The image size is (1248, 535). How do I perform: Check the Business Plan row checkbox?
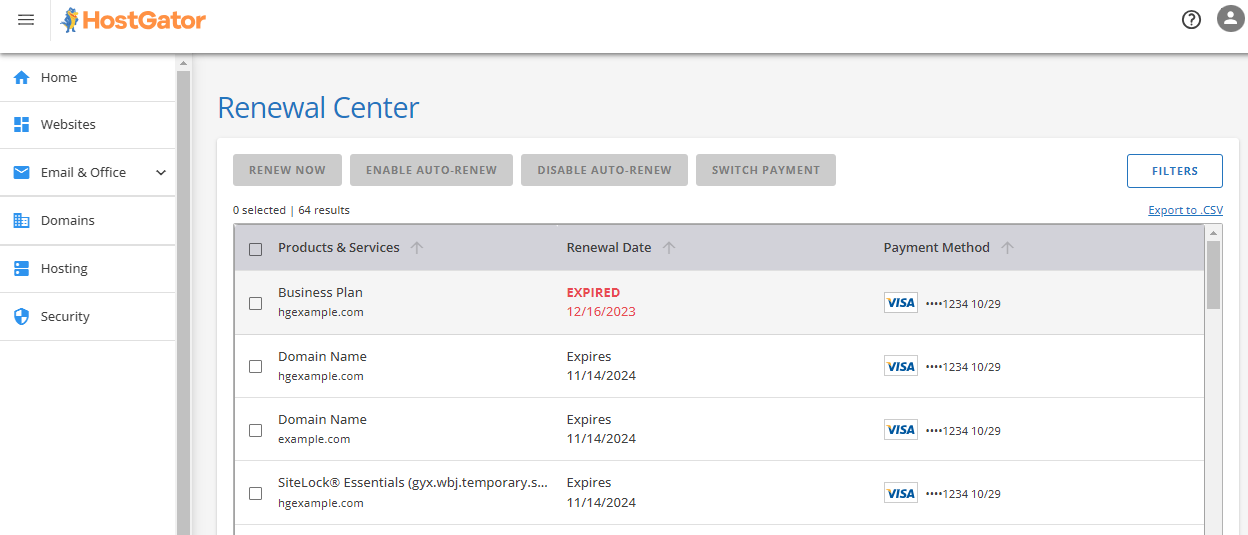pyautogui.click(x=255, y=303)
